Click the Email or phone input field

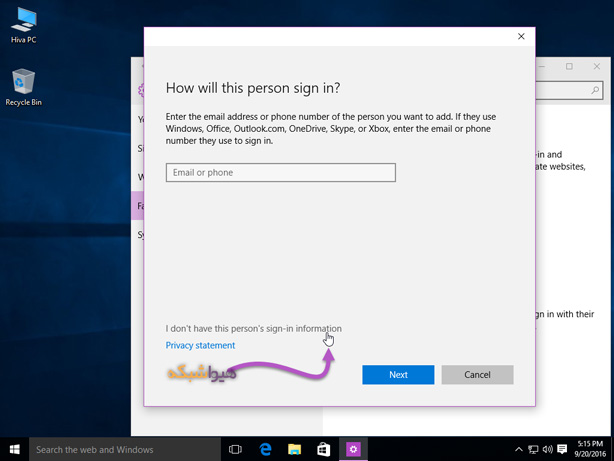281,173
